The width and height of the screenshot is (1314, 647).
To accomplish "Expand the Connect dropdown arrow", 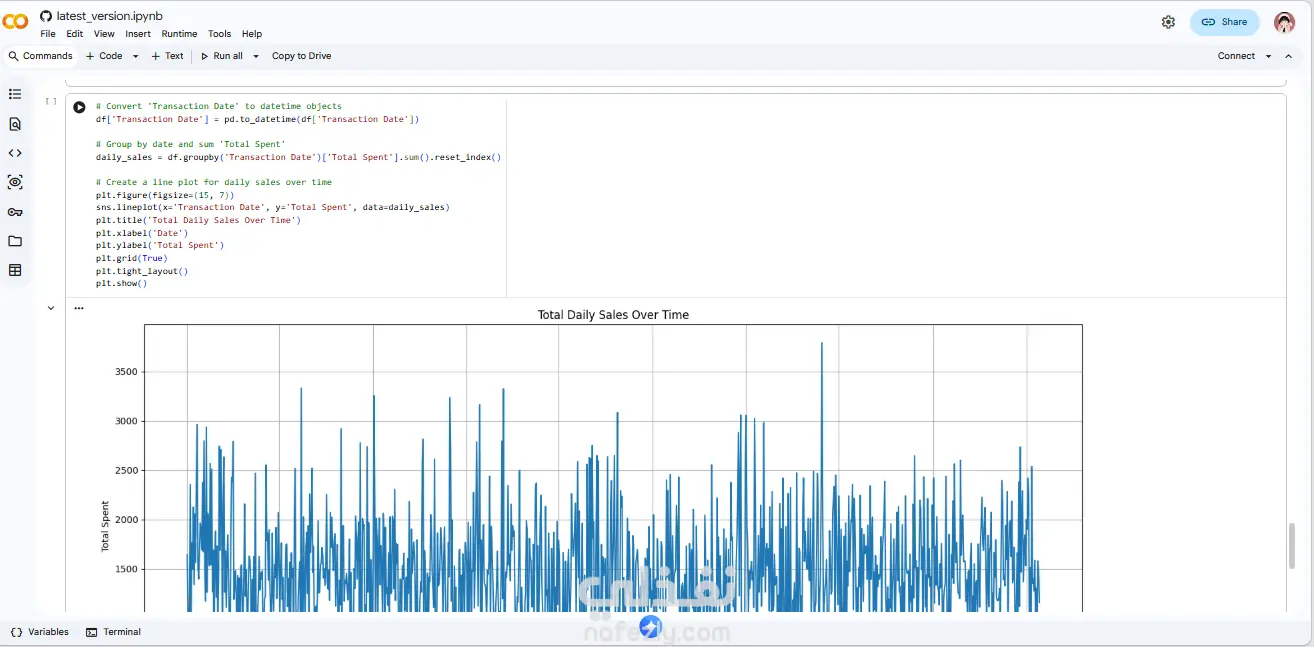I will pos(1269,56).
